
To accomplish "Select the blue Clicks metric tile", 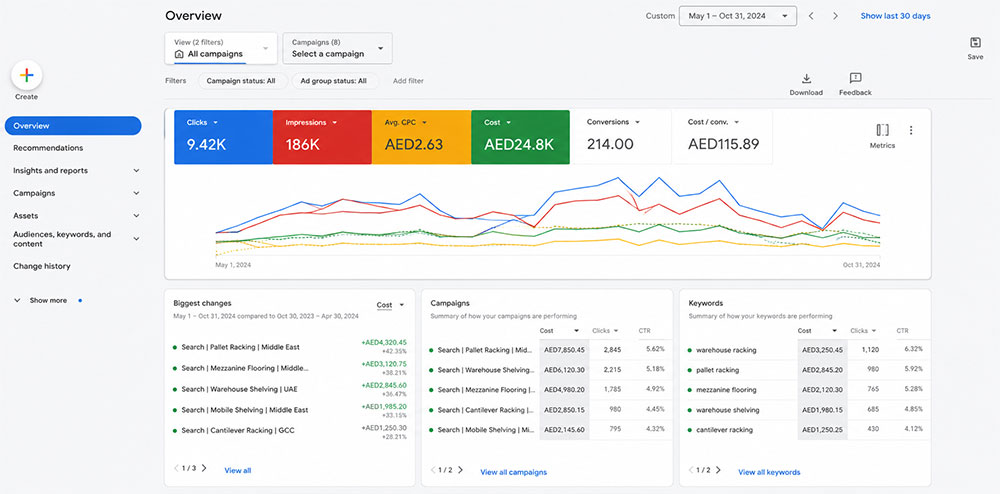I will 223,137.
